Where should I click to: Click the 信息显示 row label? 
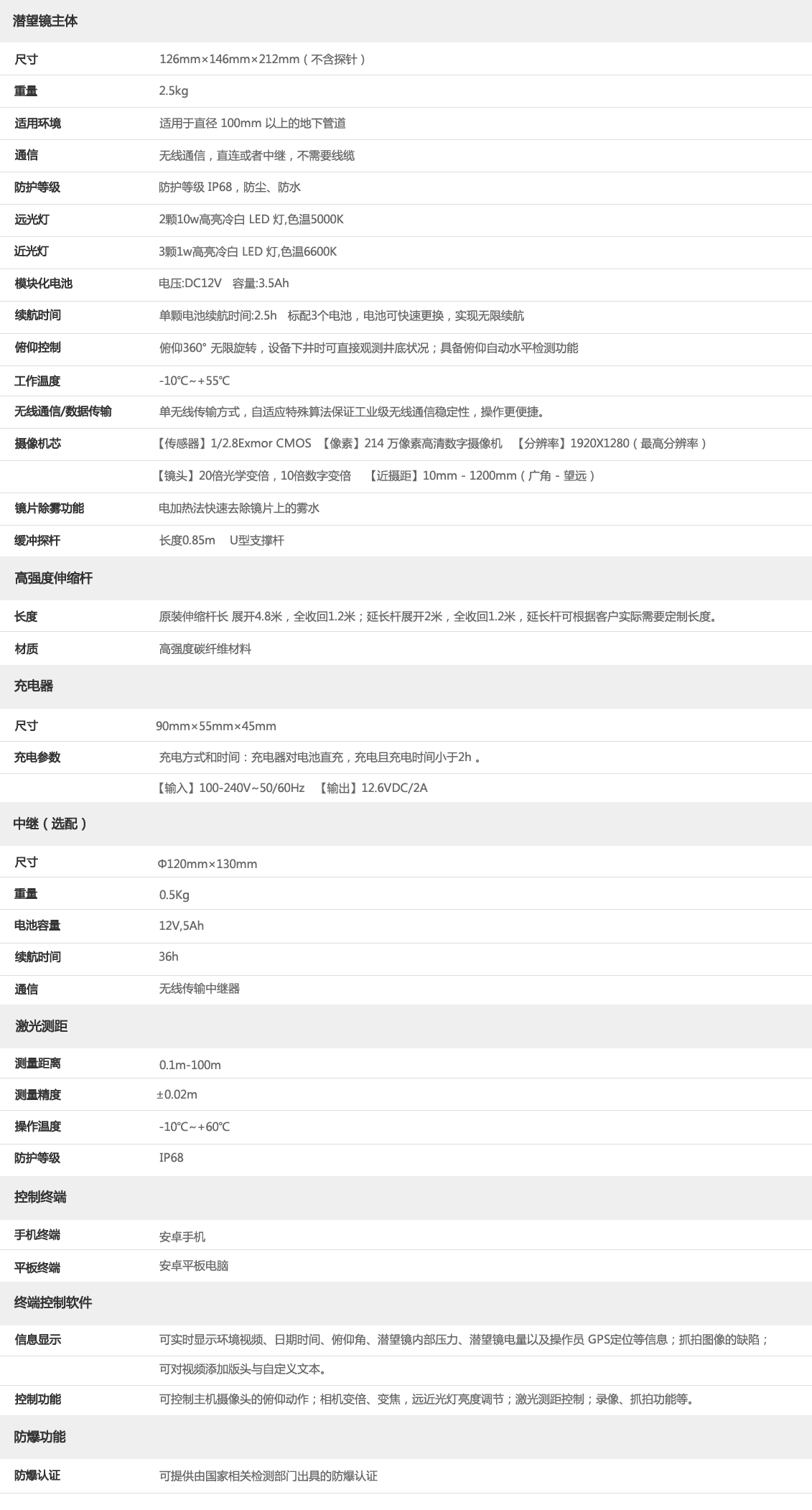click(38, 1340)
